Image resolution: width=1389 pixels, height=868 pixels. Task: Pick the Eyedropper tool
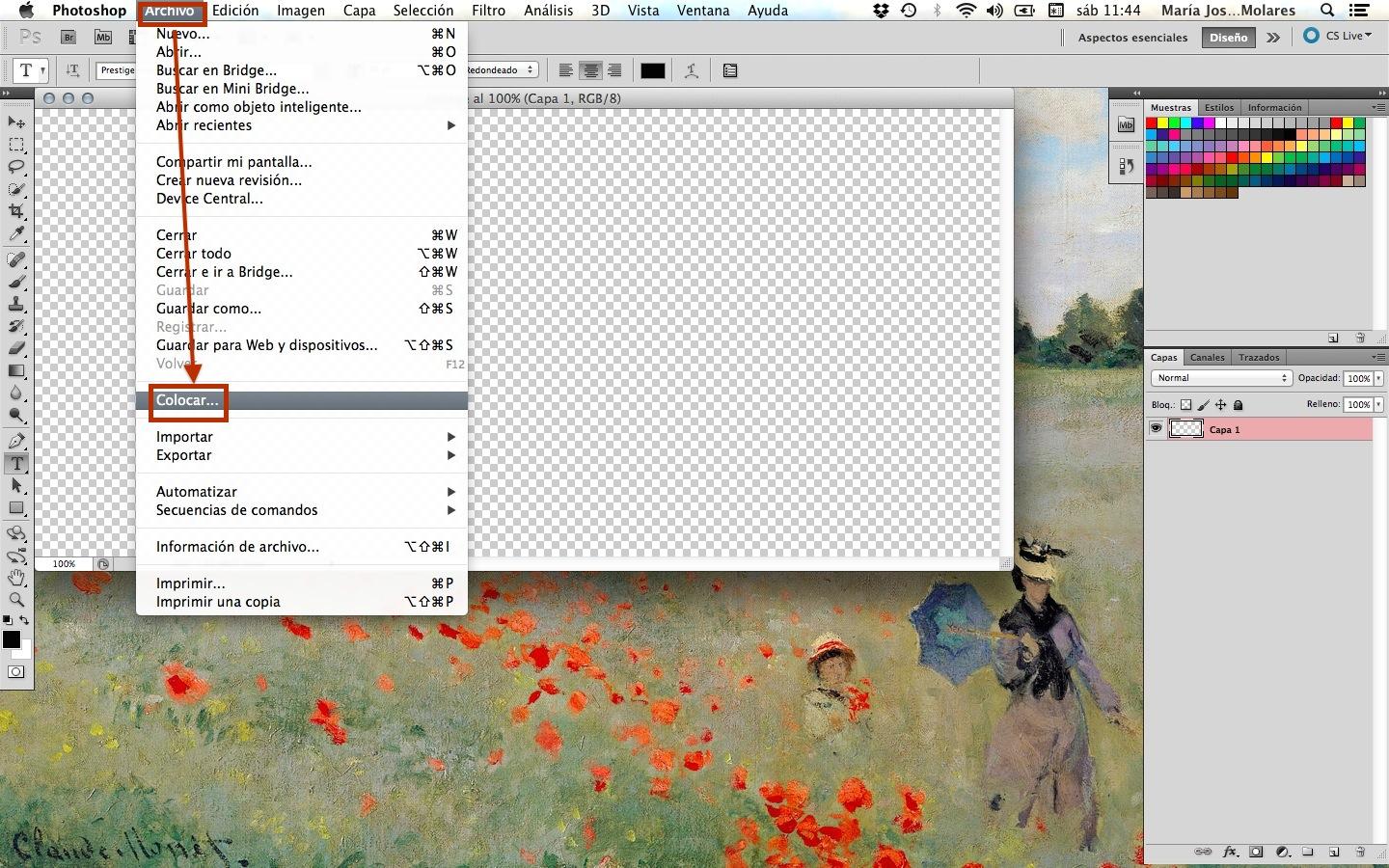click(16, 234)
